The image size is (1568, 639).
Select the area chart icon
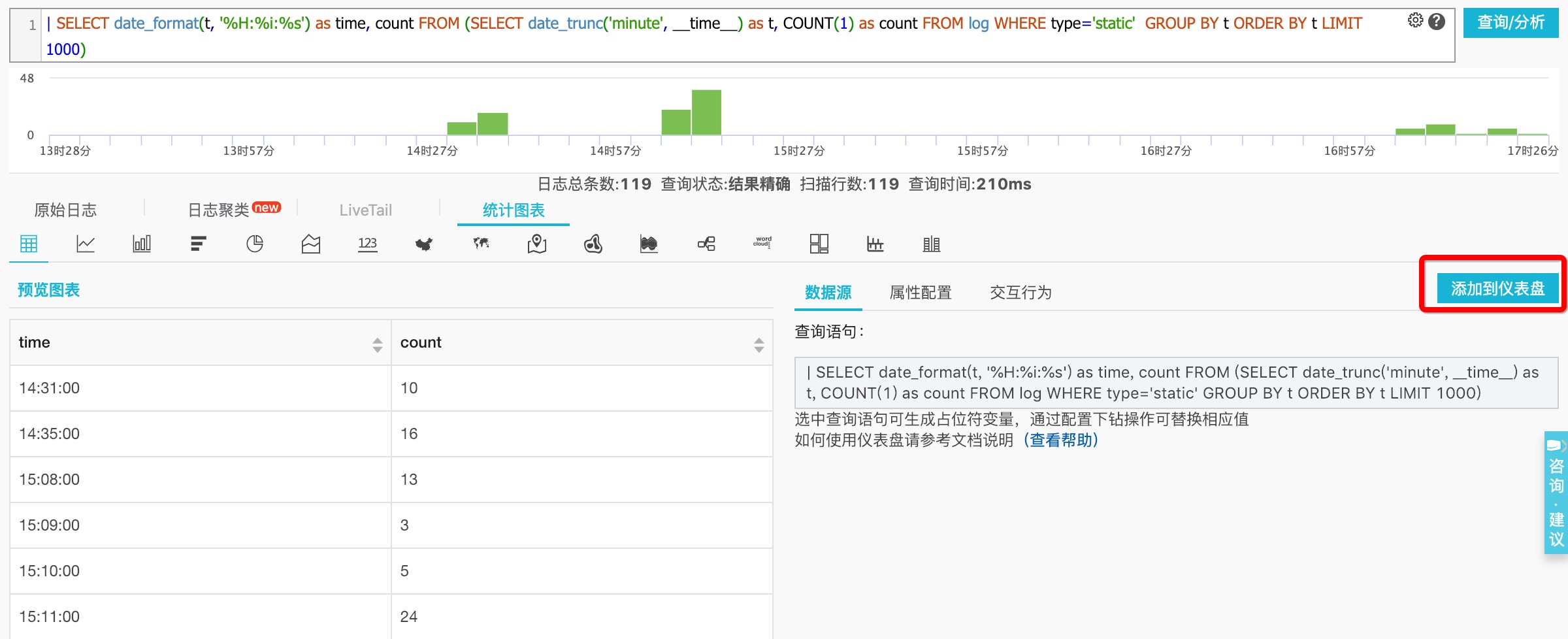(311, 244)
